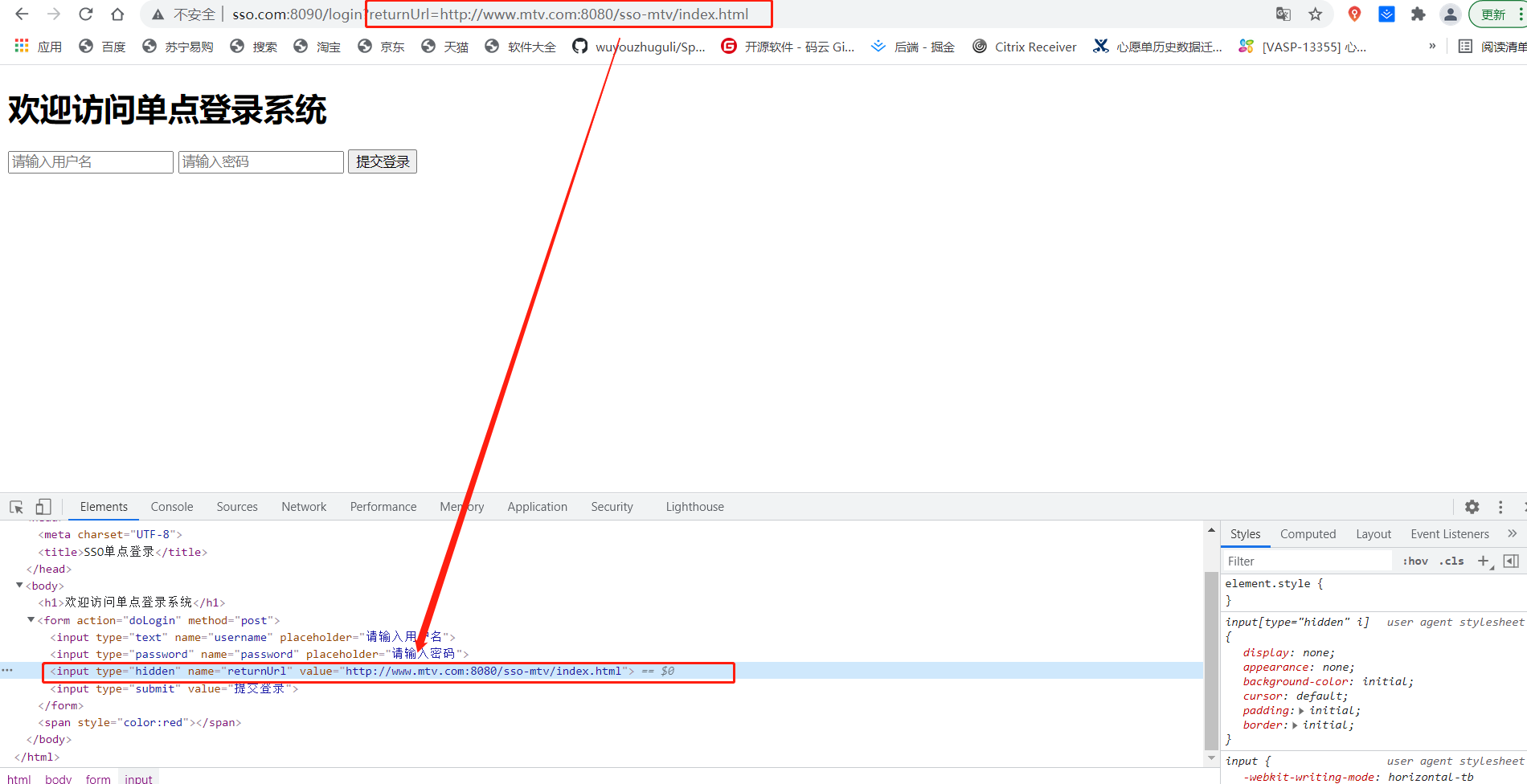This screenshot has height=784, width=1527.
Task: Click the 更新 button at top right
Action: [x=1494, y=14]
